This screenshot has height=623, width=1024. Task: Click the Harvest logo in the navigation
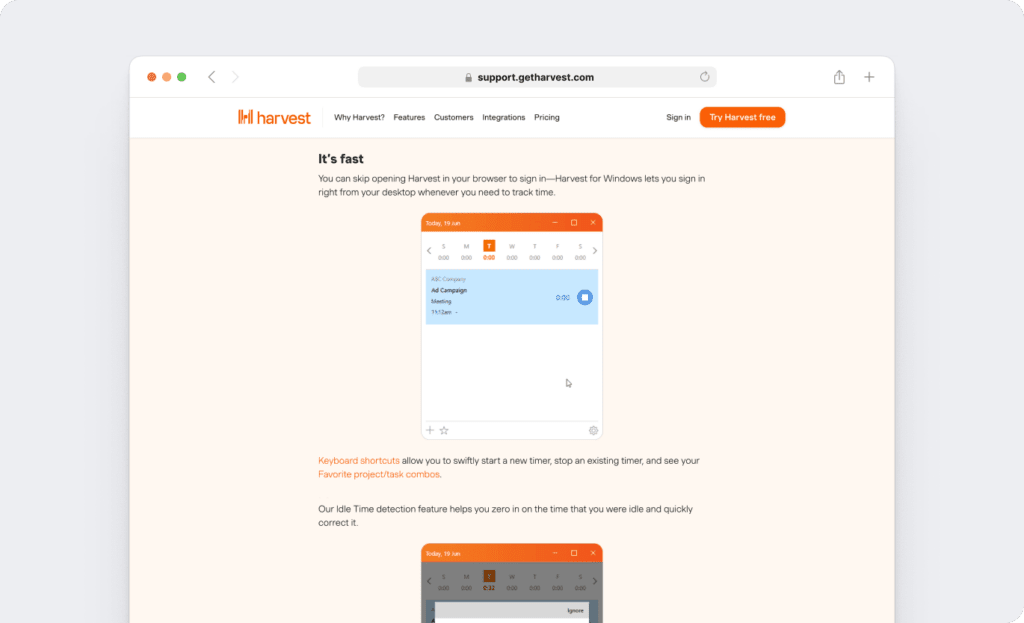[274, 117]
